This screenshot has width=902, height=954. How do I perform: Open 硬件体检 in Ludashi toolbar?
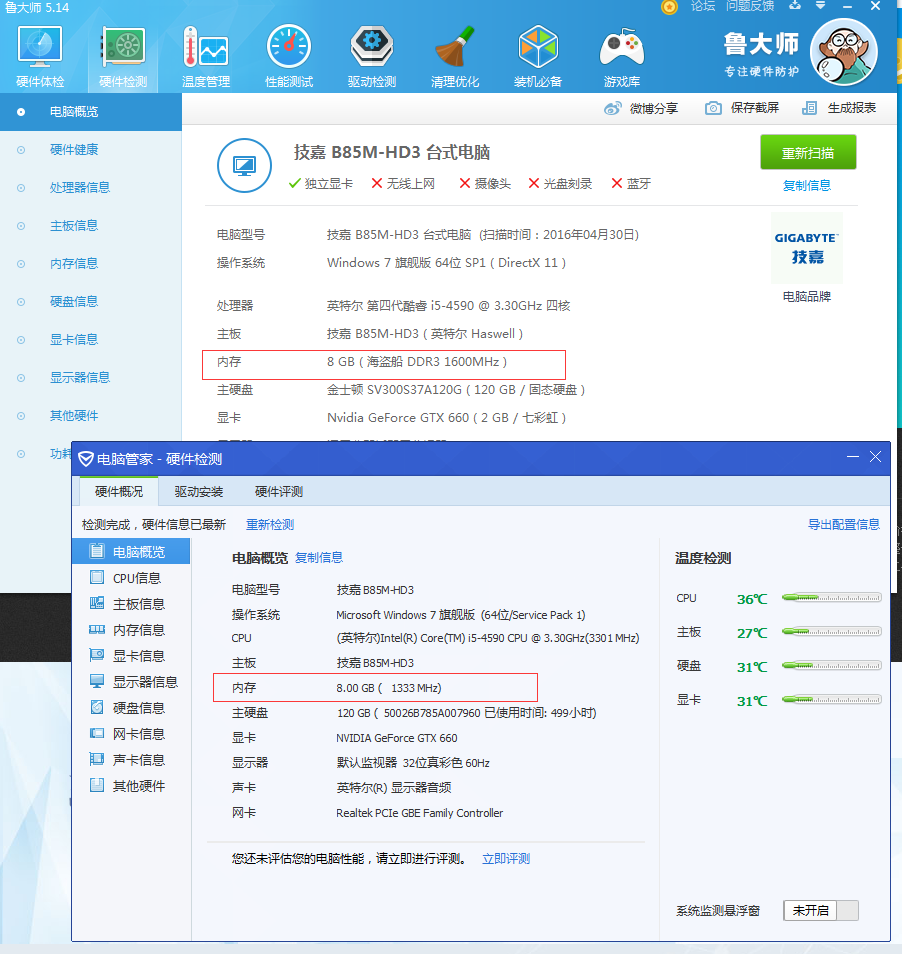[x=40, y=57]
